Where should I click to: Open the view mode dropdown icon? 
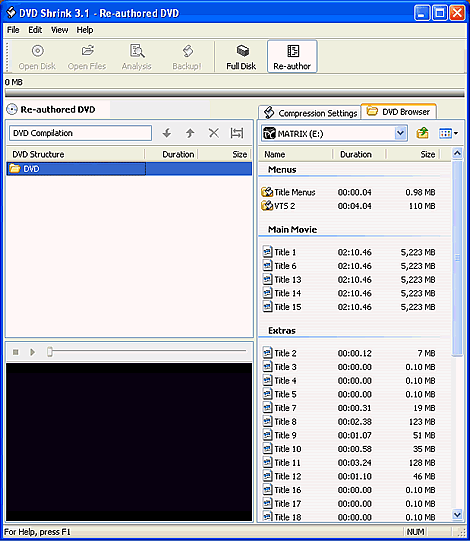448,133
